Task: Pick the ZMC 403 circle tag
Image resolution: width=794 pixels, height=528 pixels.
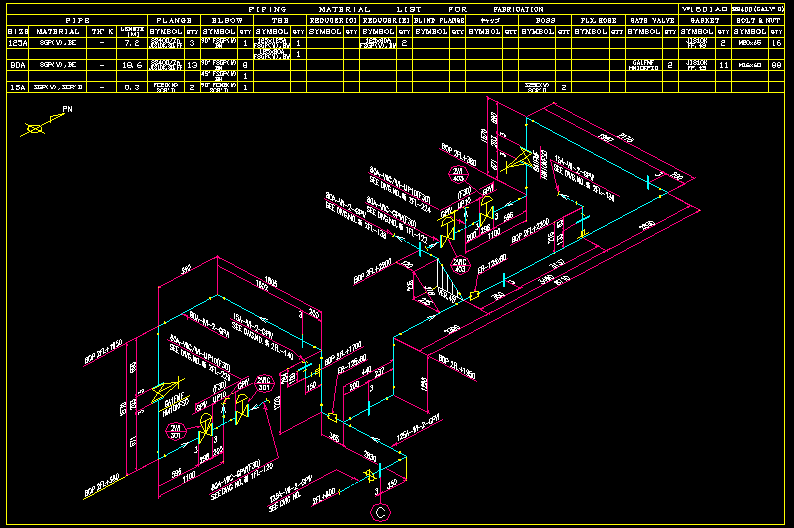Action: coord(462,266)
